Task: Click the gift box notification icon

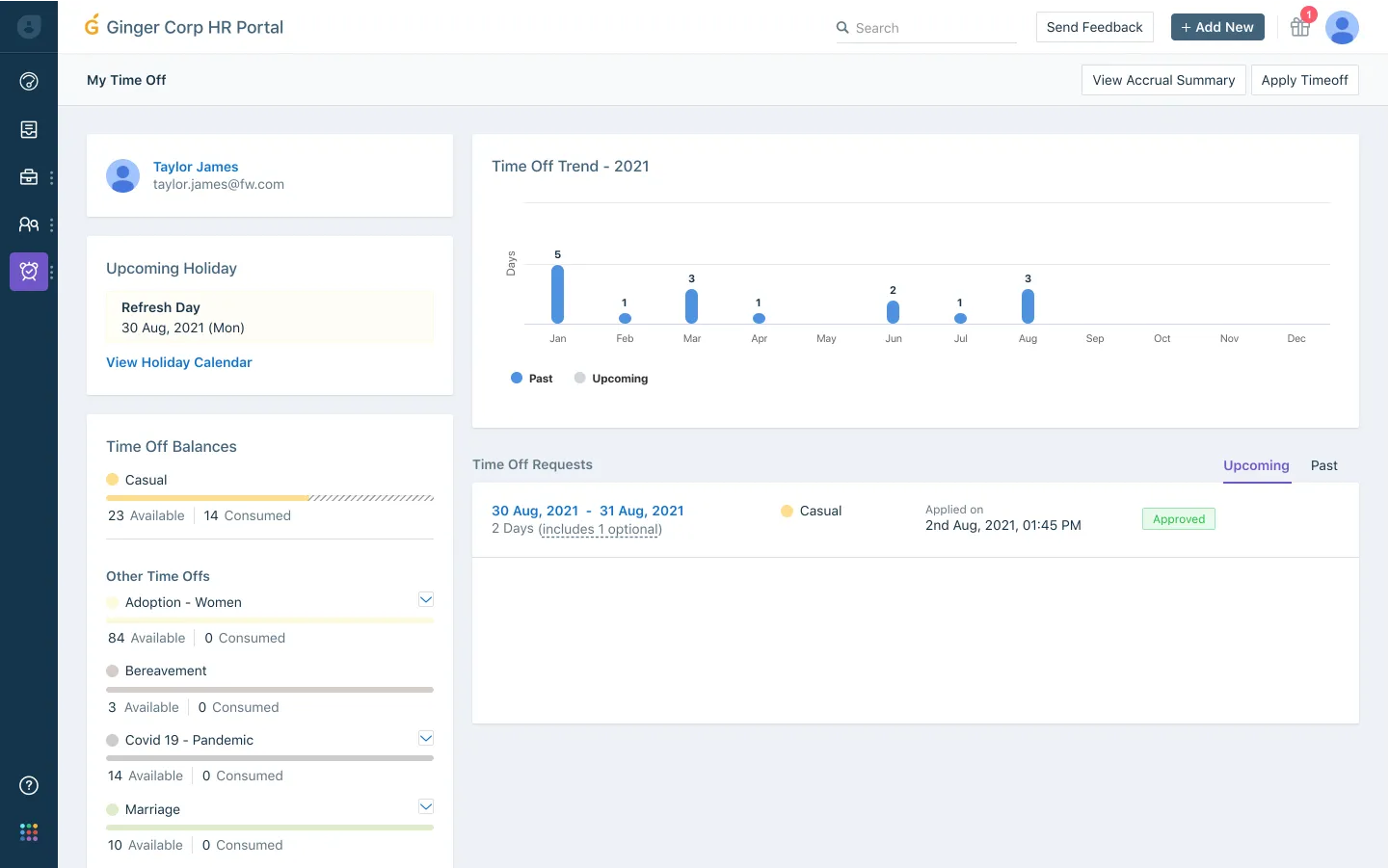Action: click(1299, 27)
